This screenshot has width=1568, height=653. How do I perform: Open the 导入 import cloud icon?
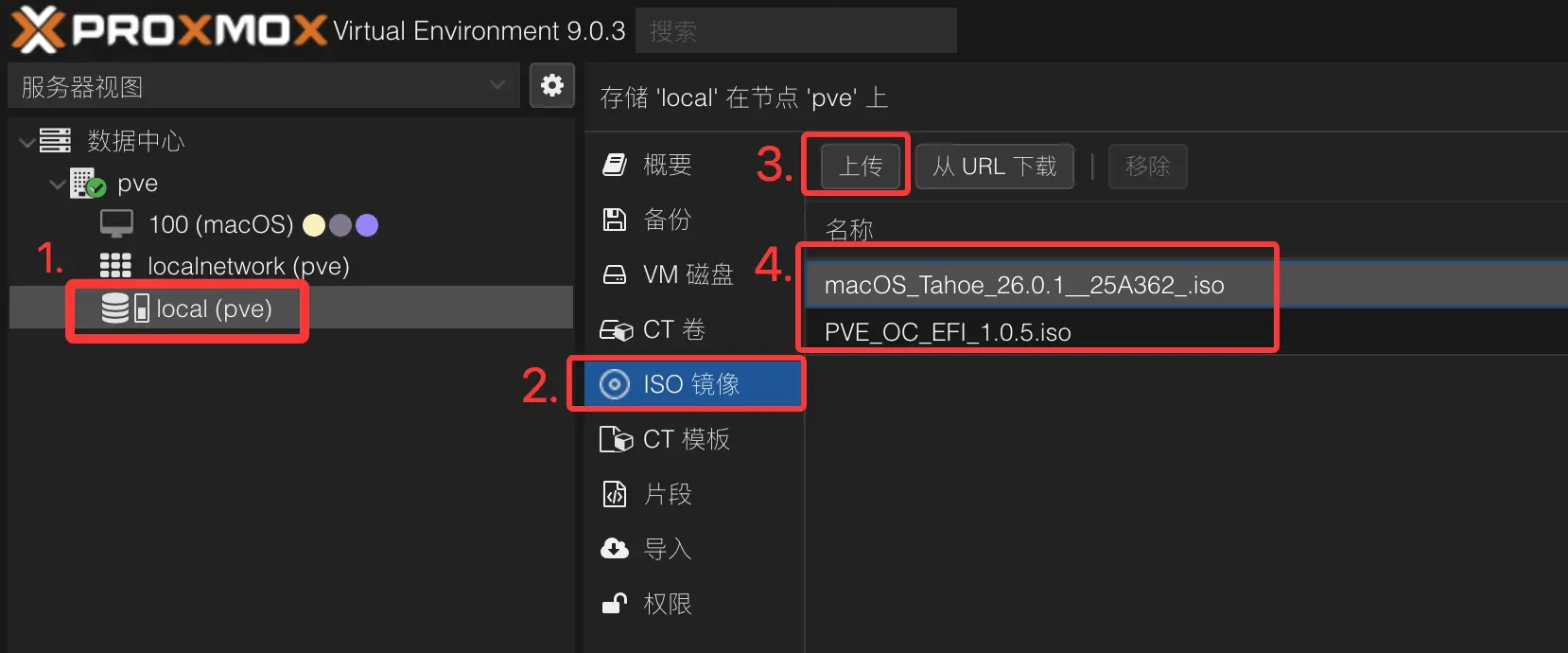click(x=615, y=548)
